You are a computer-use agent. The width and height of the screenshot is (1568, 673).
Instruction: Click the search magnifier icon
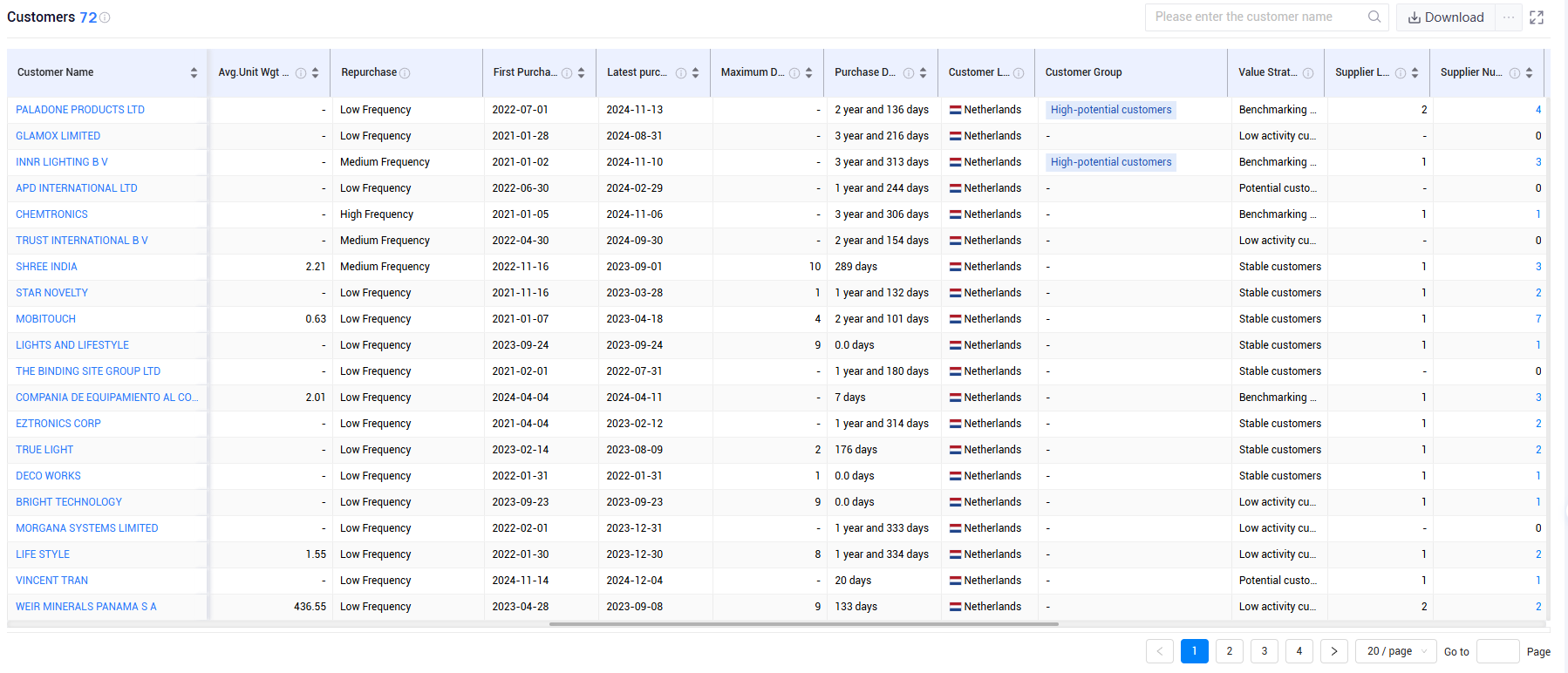(x=1374, y=17)
